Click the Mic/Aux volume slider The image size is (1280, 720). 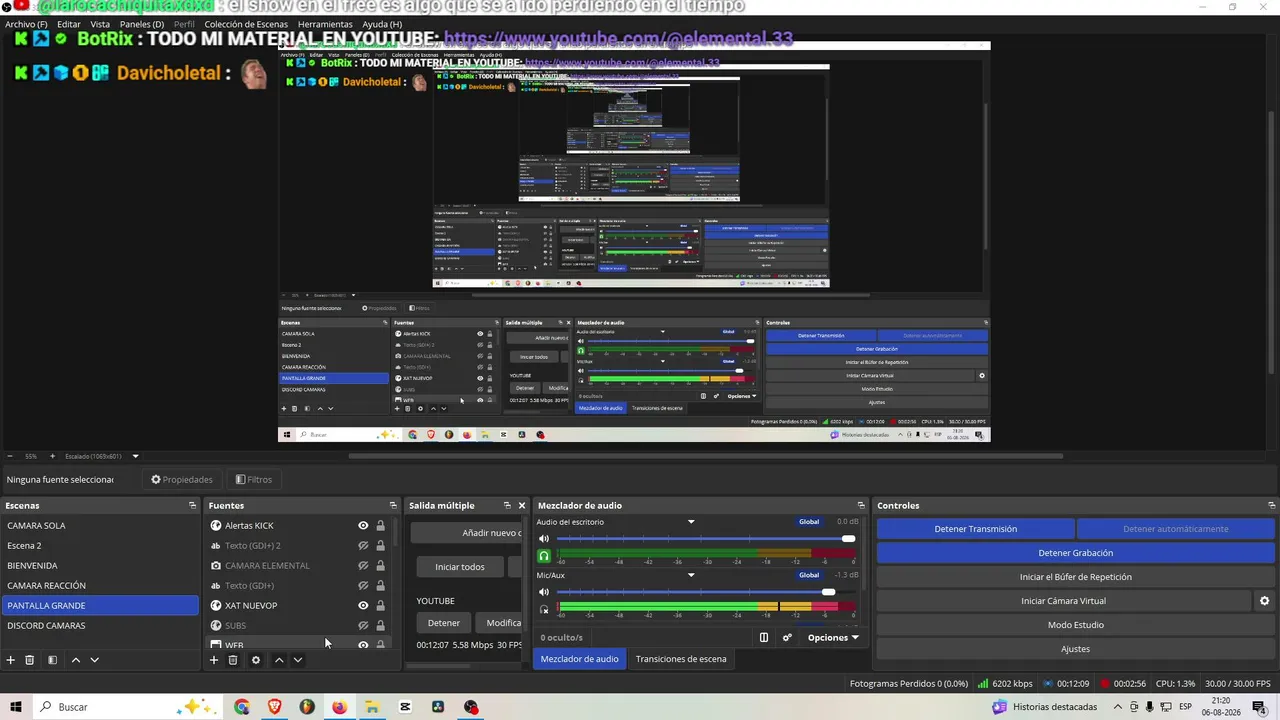[x=706, y=592]
